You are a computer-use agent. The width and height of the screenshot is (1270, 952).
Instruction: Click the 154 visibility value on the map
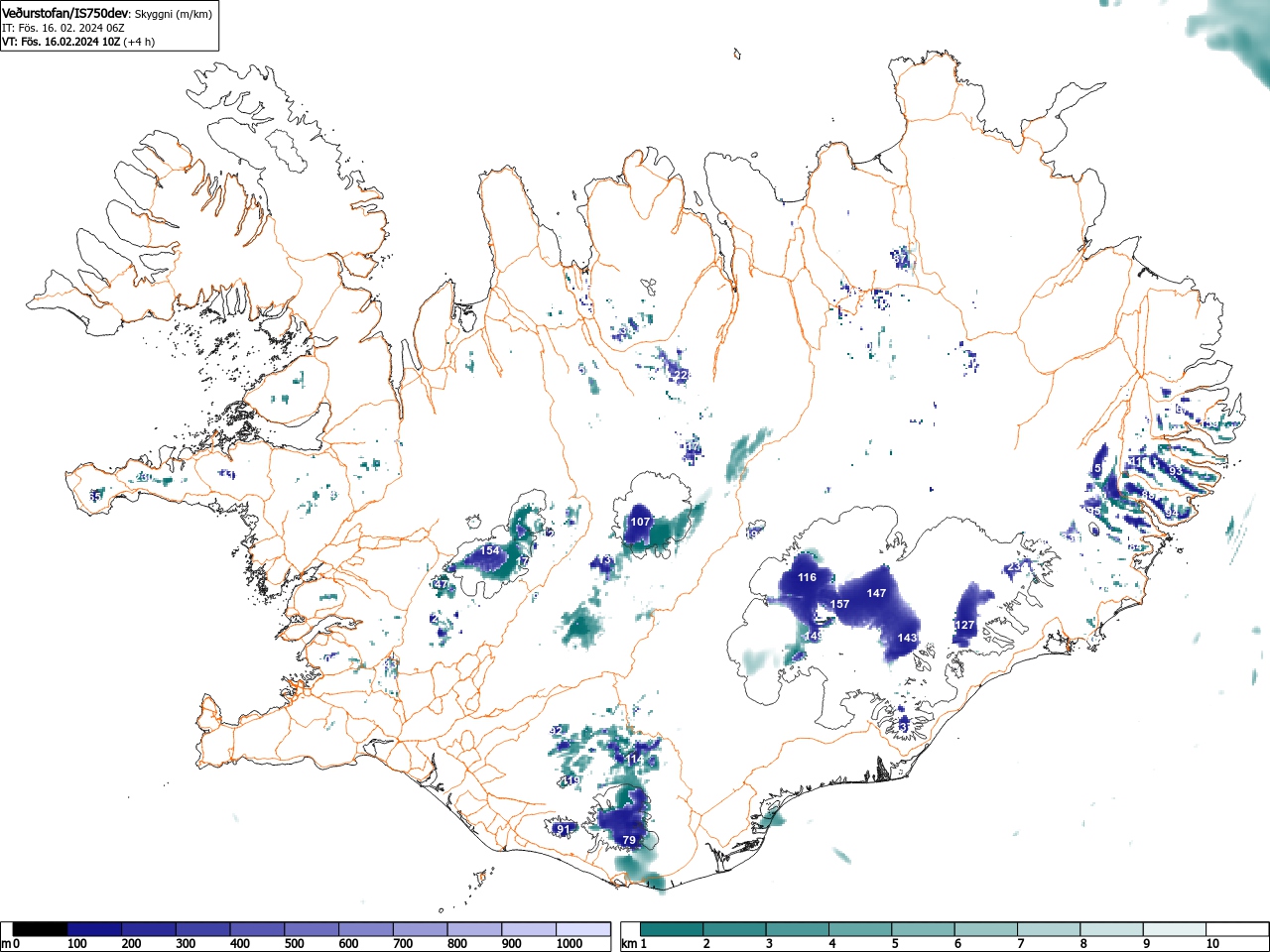coord(490,550)
